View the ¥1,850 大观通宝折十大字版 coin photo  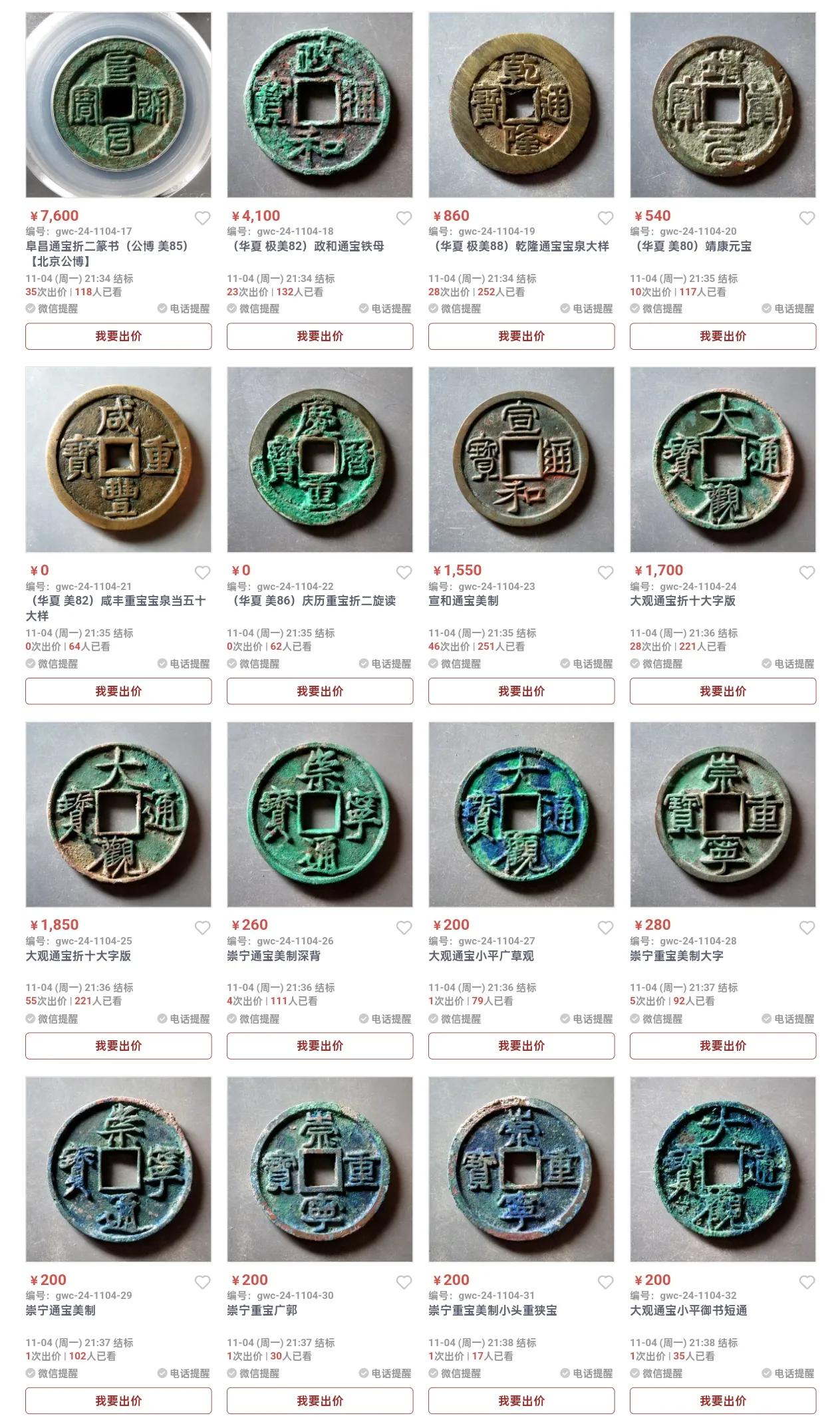point(118,814)
